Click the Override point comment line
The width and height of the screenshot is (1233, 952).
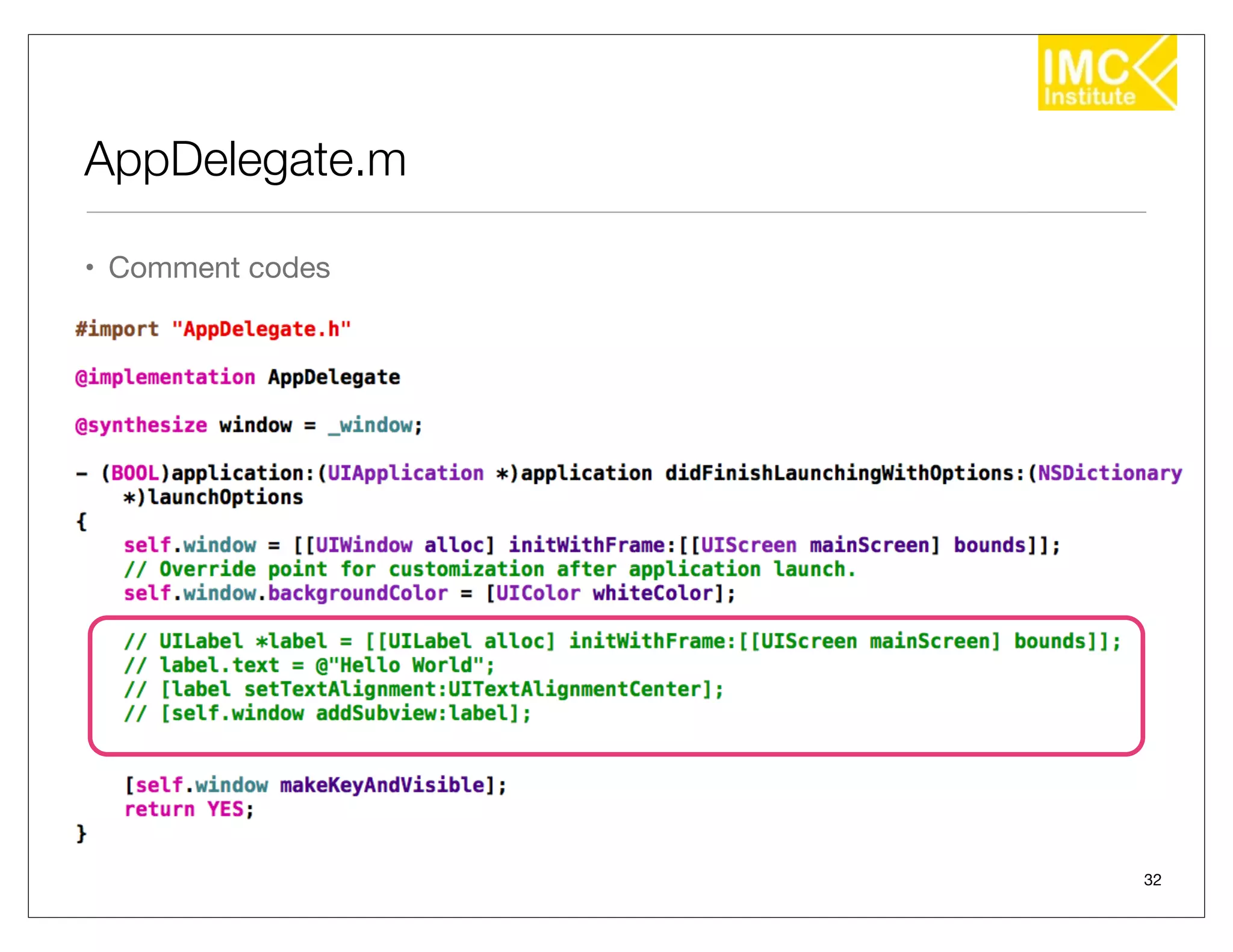[x=489, y=569]
